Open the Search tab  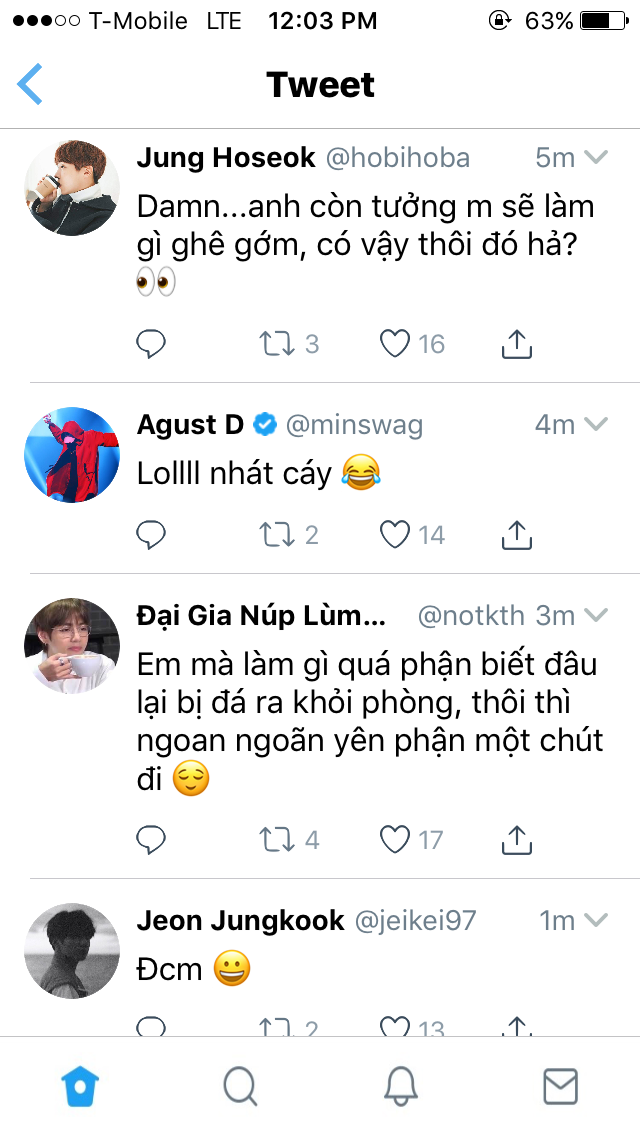tap(240, 1086)
